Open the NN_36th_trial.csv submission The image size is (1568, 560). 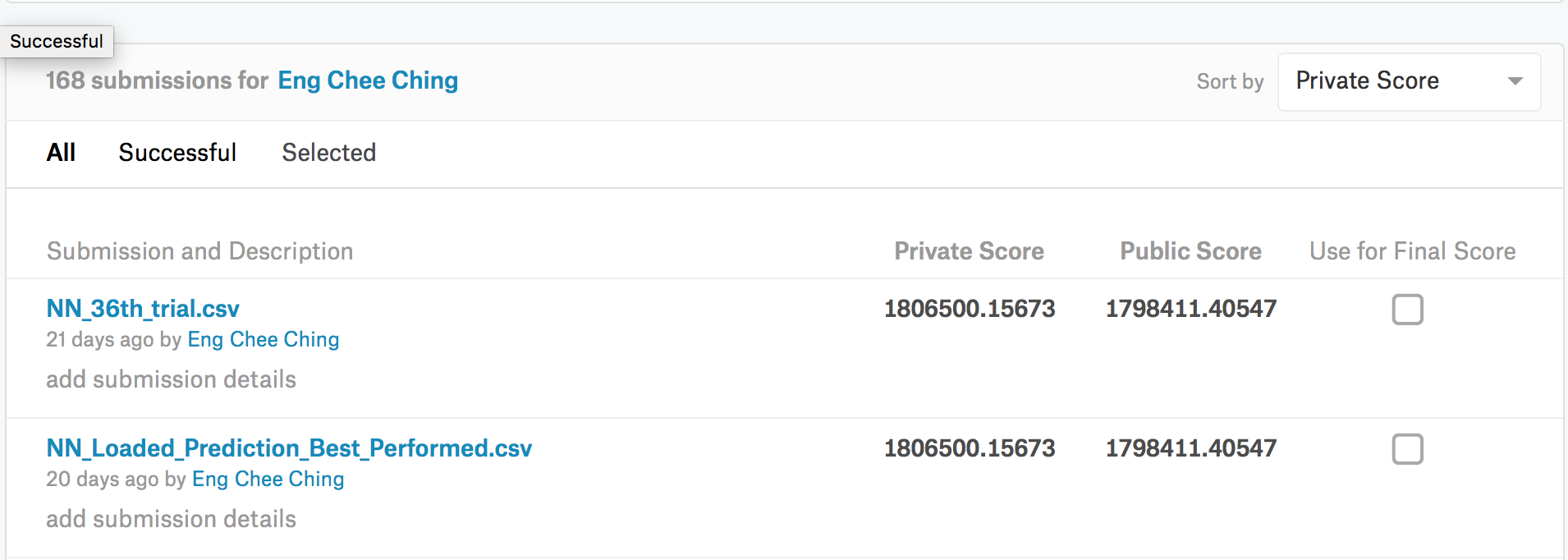(x=143, y=309)
